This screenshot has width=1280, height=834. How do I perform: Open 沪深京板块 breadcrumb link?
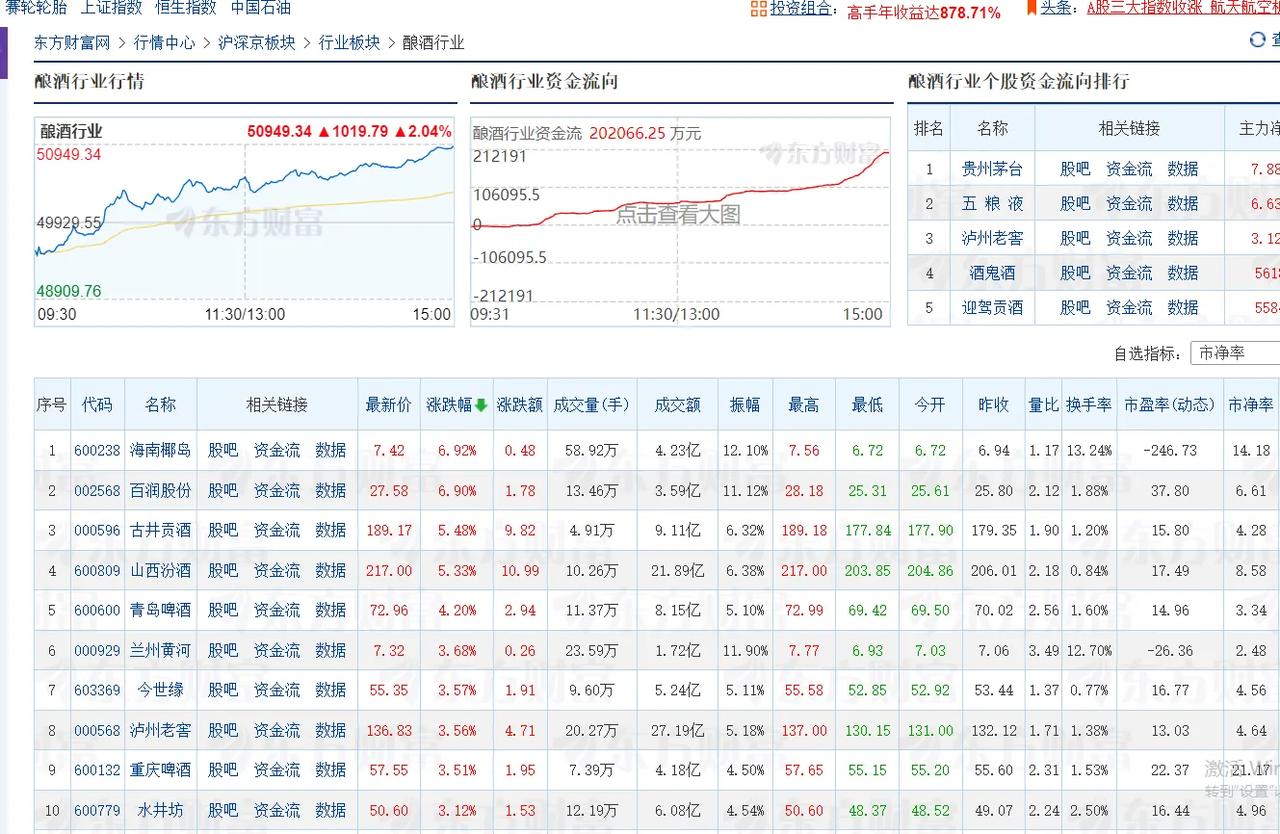pyautogui.click(x=257, y=43)
